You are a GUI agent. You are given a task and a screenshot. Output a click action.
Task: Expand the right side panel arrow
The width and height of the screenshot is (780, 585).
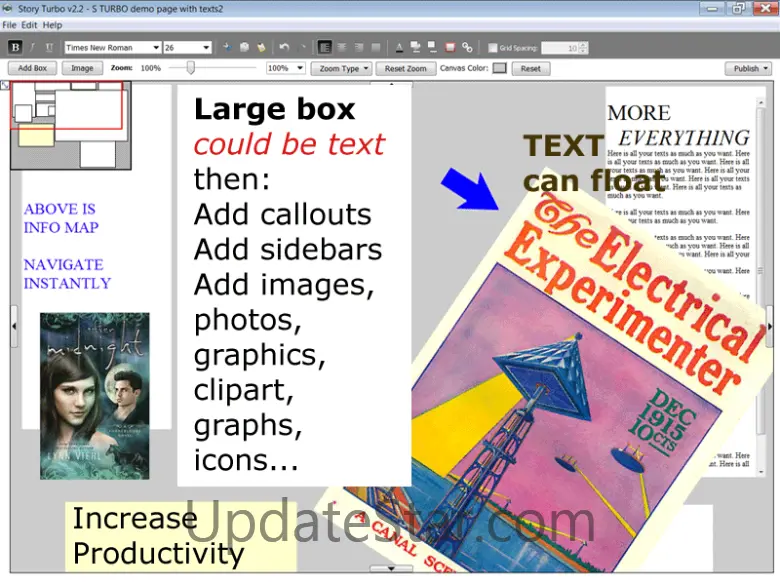point(770,326)
